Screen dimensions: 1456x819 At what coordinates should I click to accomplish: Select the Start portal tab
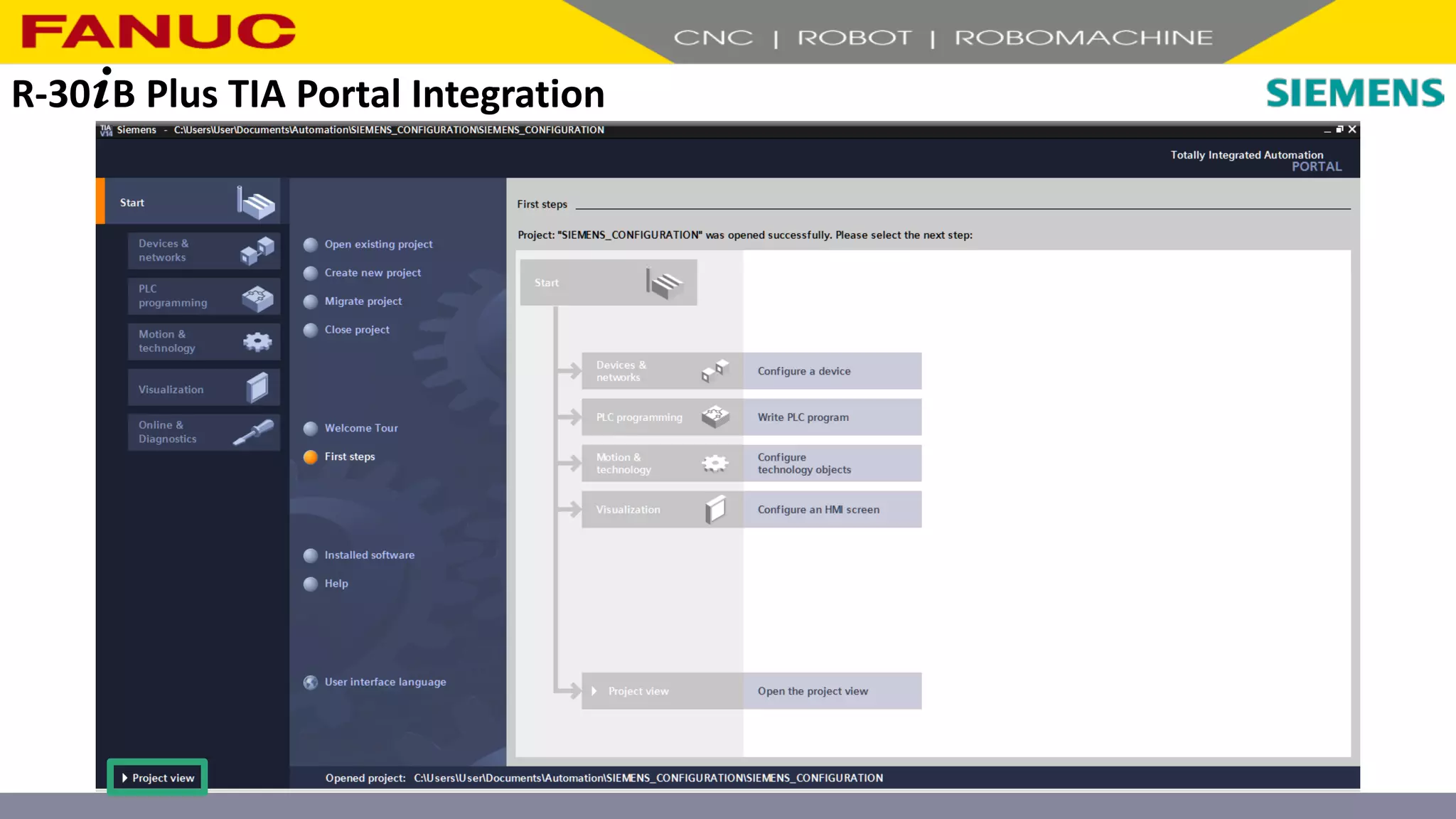(188, 202)
